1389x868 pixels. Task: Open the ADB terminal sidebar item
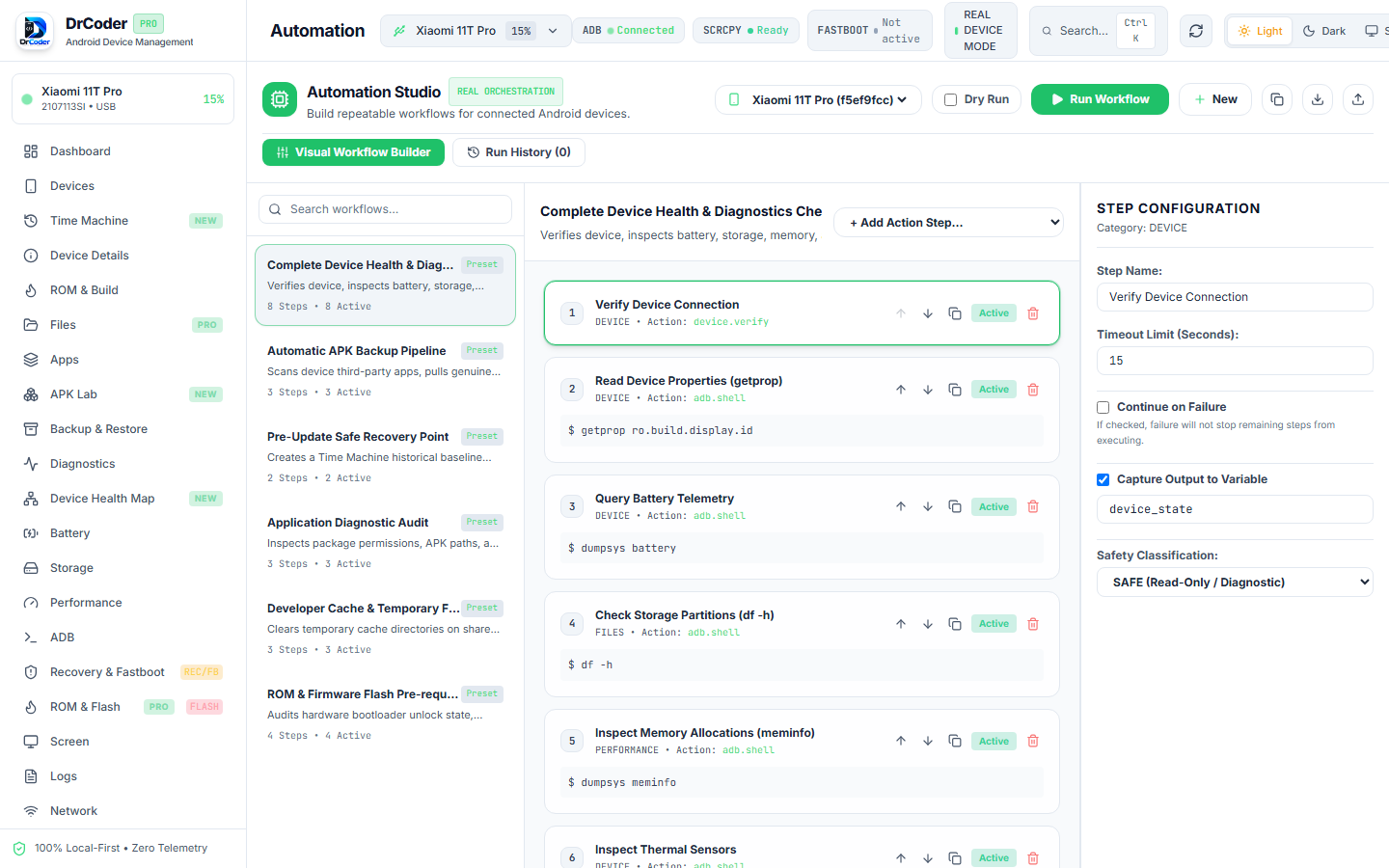click(123, 637)
